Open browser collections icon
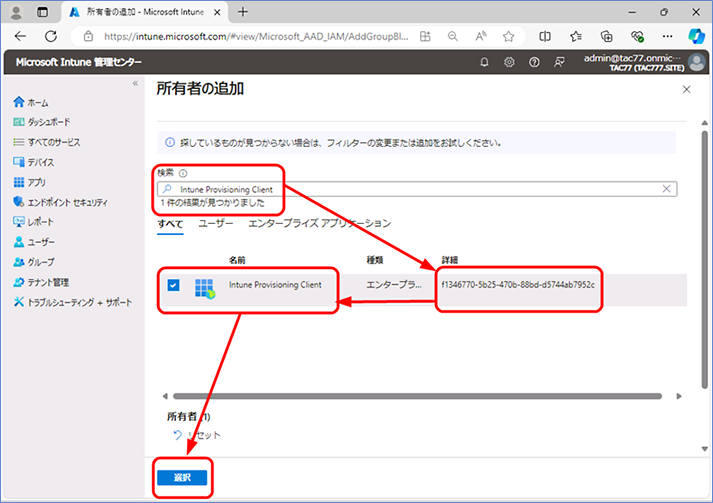The width and height of the screenshot is (713, 503). (x=606, y=36)
